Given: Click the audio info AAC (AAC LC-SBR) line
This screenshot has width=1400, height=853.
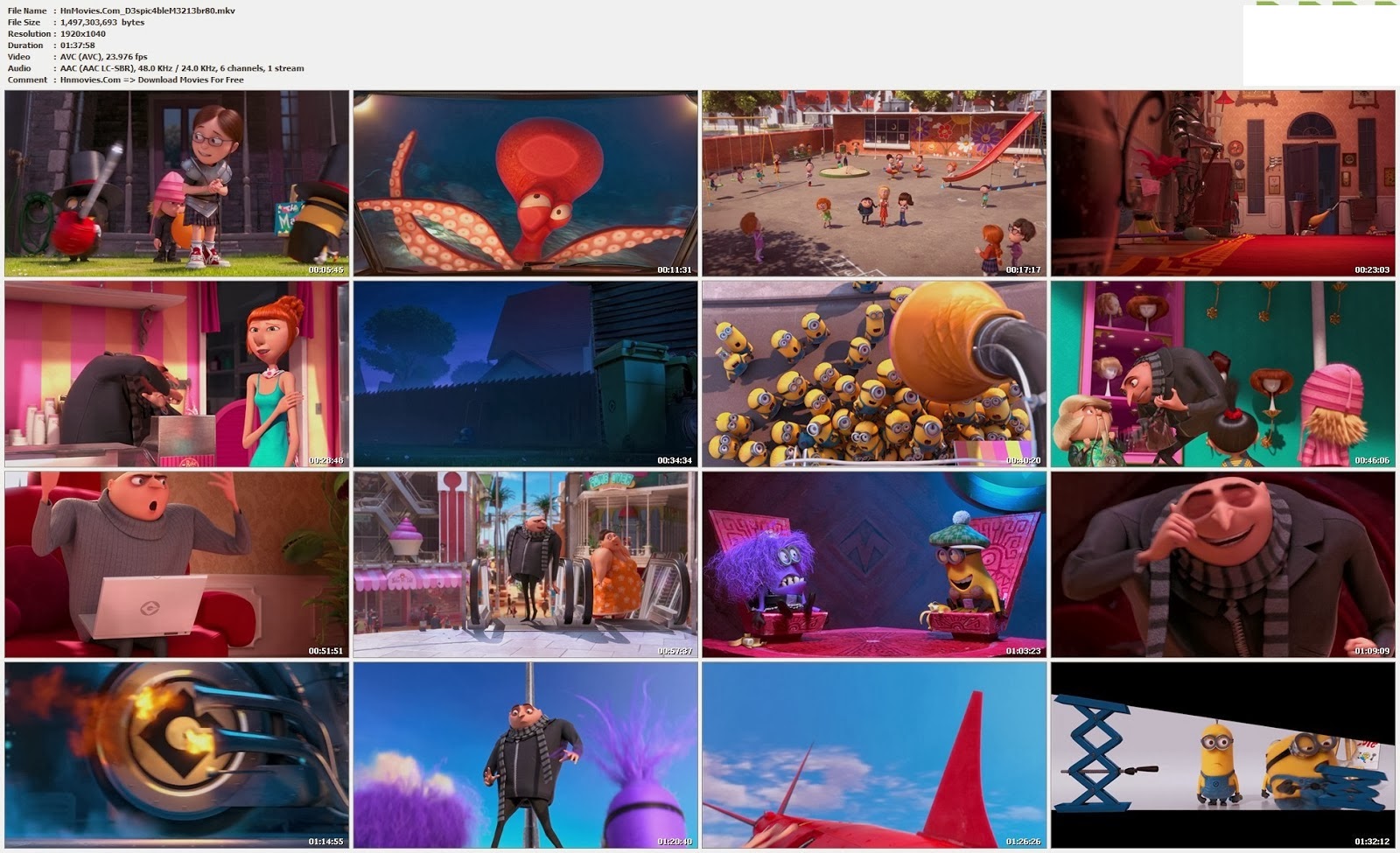Looking at the screenshot, I should [x=182, y=67].
